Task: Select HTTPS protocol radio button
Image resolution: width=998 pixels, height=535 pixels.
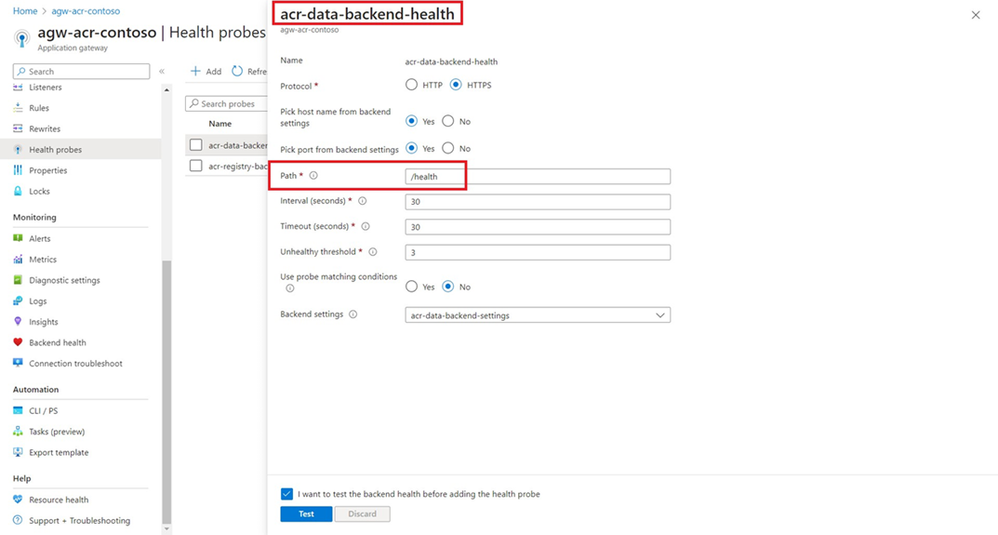Action: click(x=456, y=85)
